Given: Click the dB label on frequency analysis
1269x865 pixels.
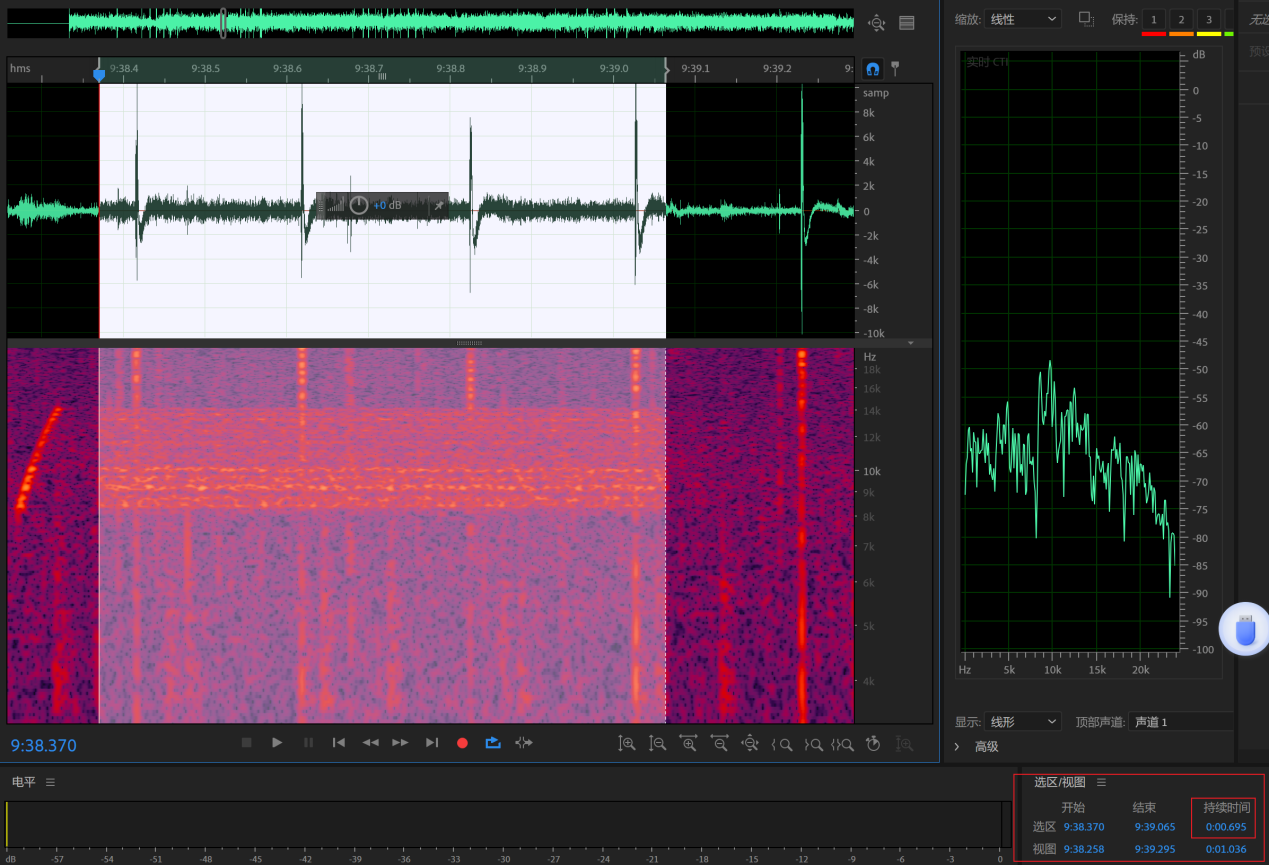Looking at the screenshot, I should tap(1199, 55).
